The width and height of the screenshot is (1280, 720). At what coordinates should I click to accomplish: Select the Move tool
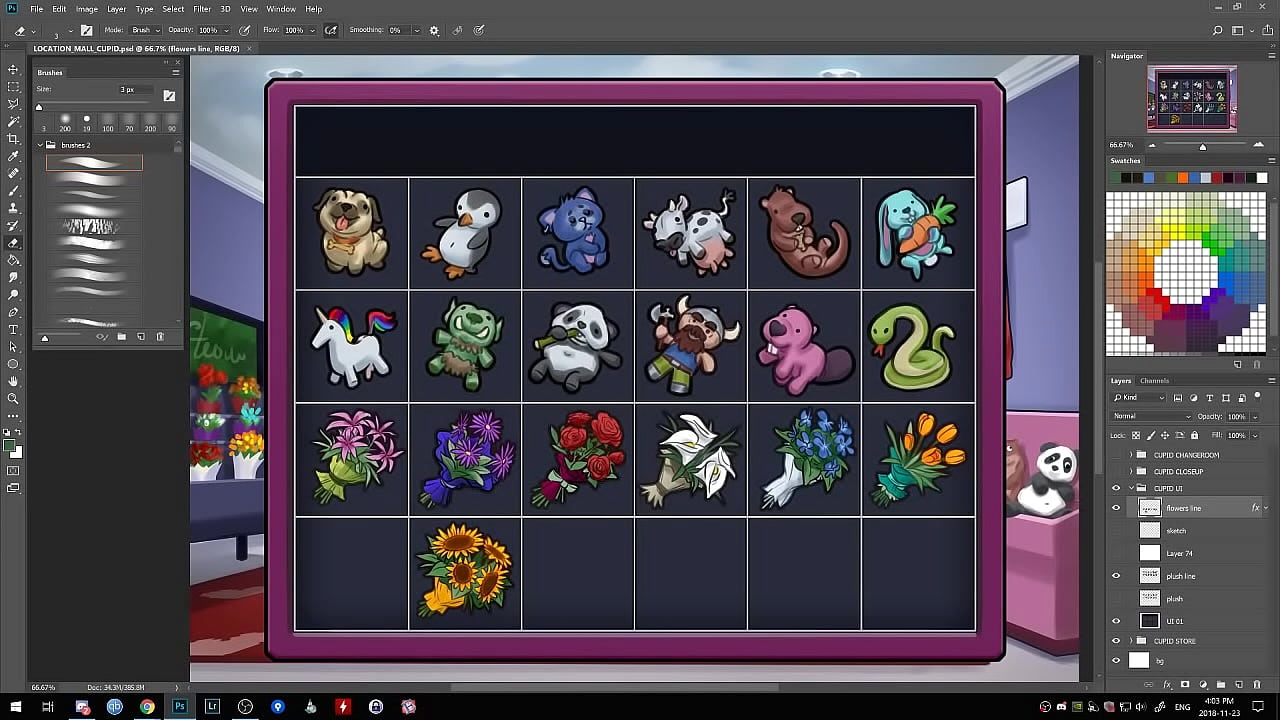(14, 69)
